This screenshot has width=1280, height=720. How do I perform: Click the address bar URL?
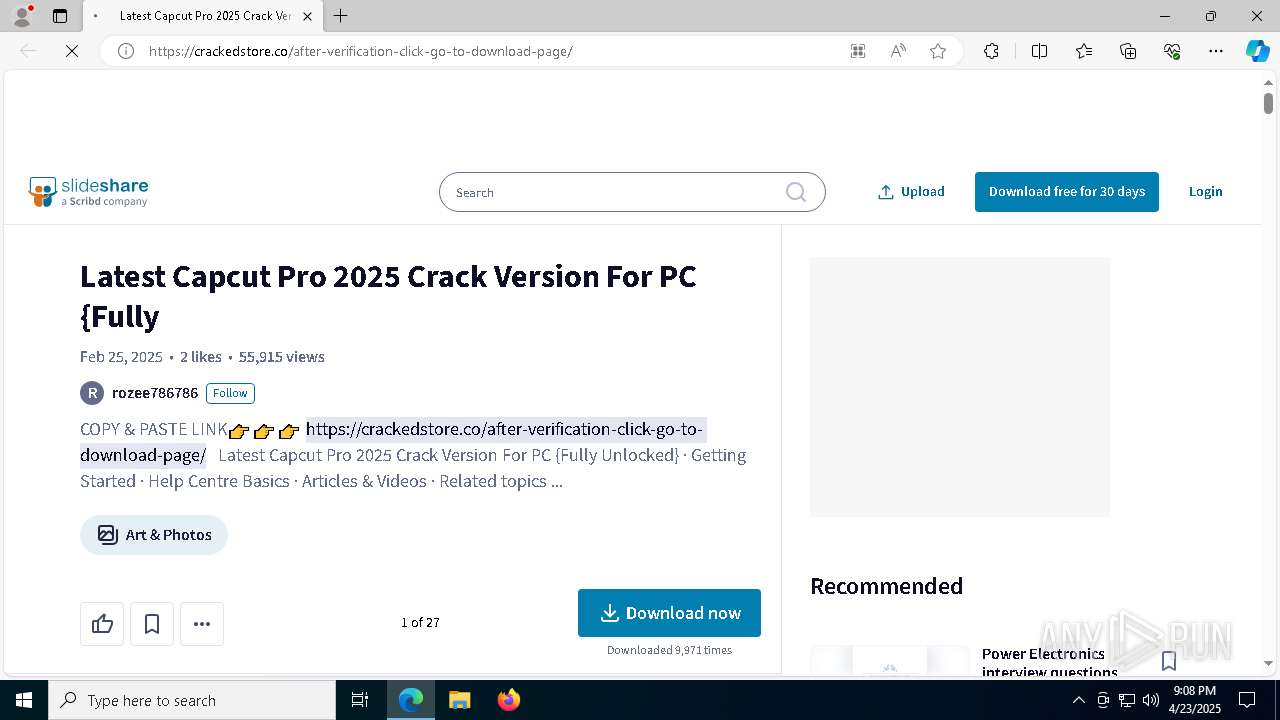pyautogui.click(x=360, y=51)
